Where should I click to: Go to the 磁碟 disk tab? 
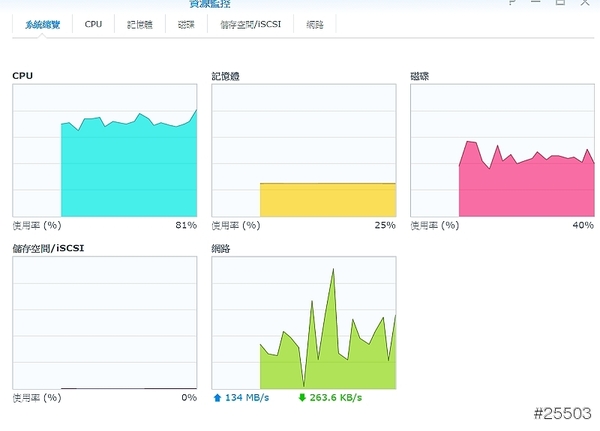186,24
